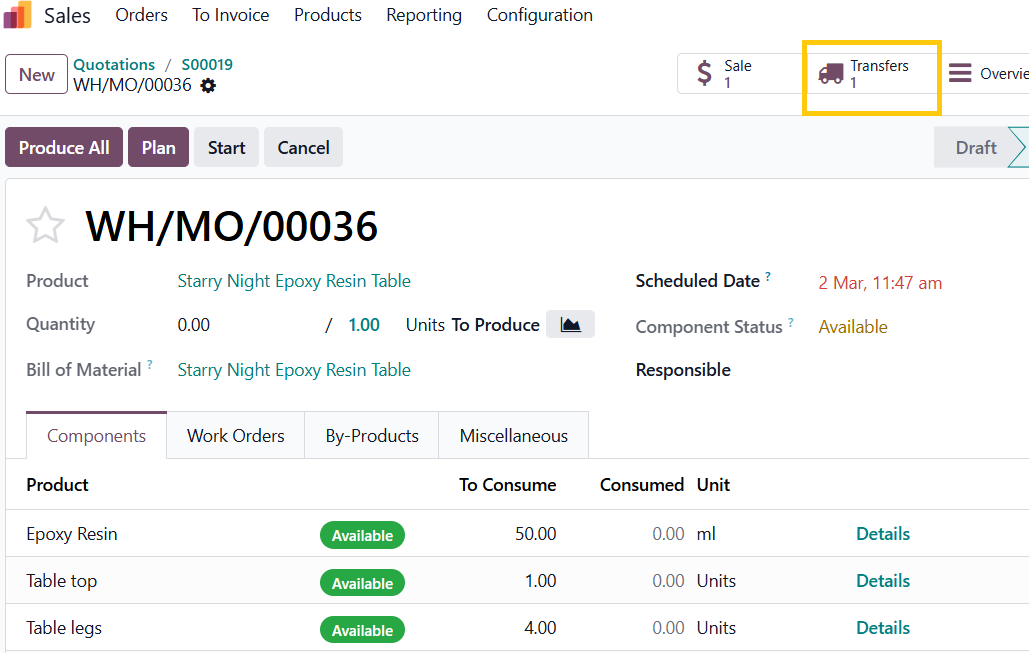Click the Produce All button
The height and width of the screenshot is (653, 1029).
(x=64, y=147)
